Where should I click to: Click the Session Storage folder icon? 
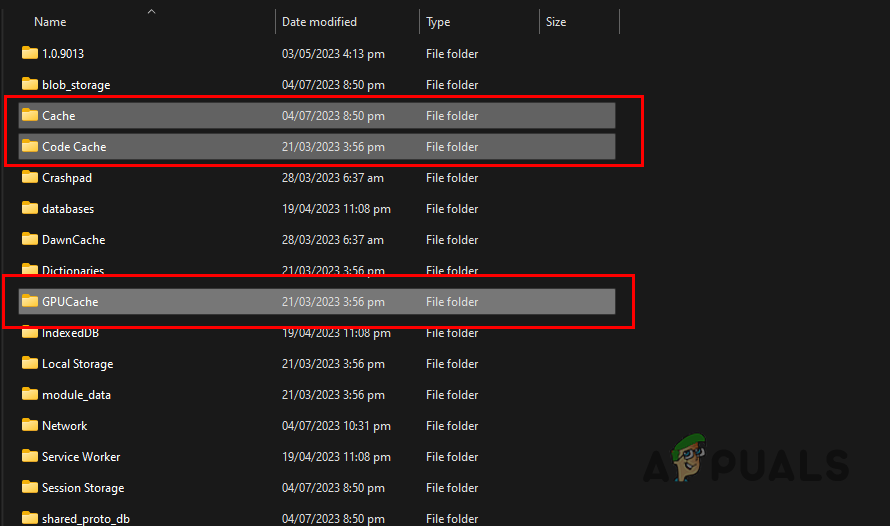30,487
